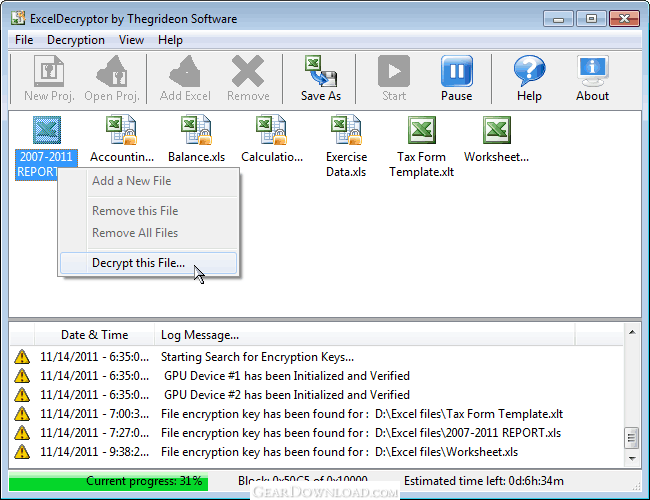Click the log scrollbar thumb
Screen dimensions: 650x500
pos(632,437)
